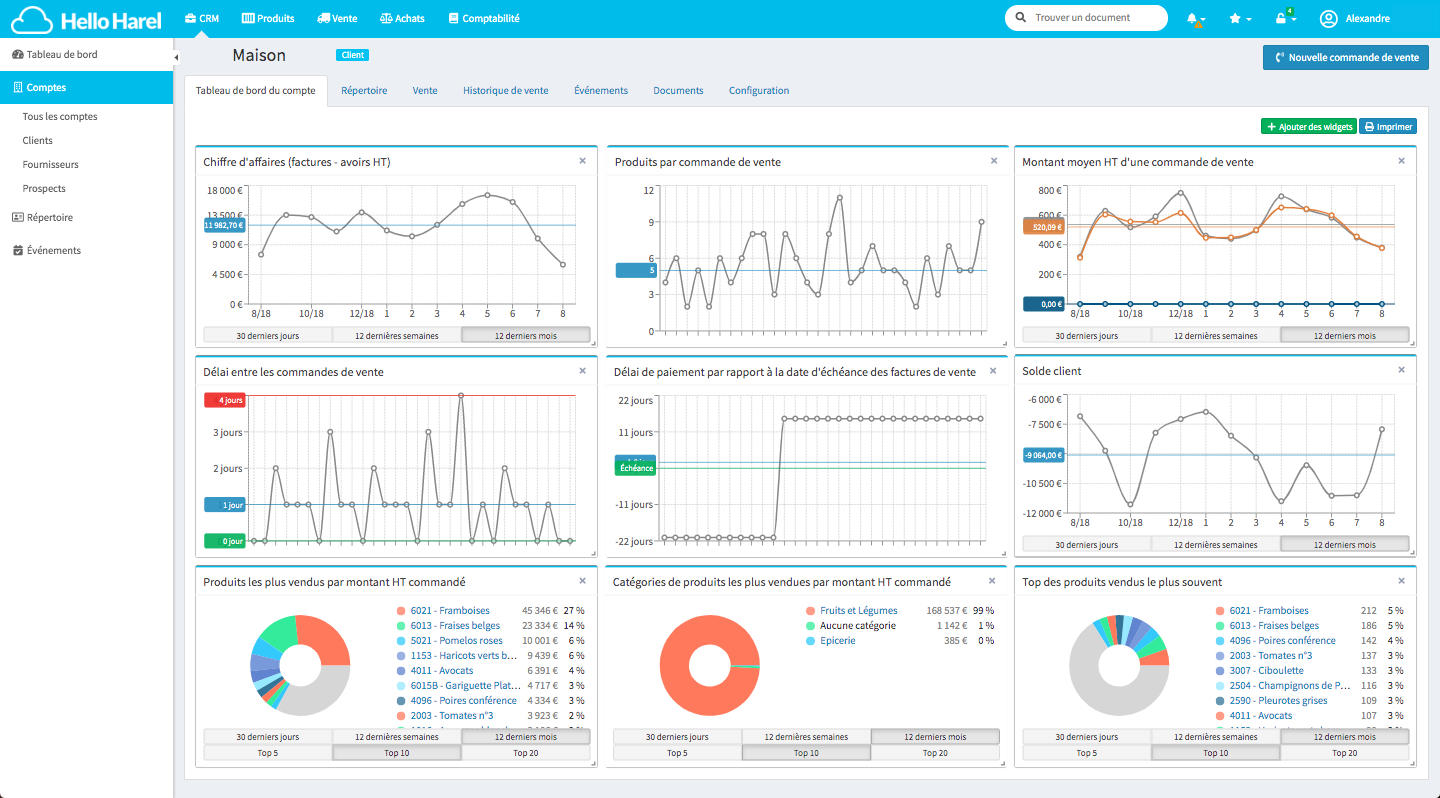Click the 3007 - Ciboulette legend entry
Screen dimensions: 1440x798
point(1267,671)
